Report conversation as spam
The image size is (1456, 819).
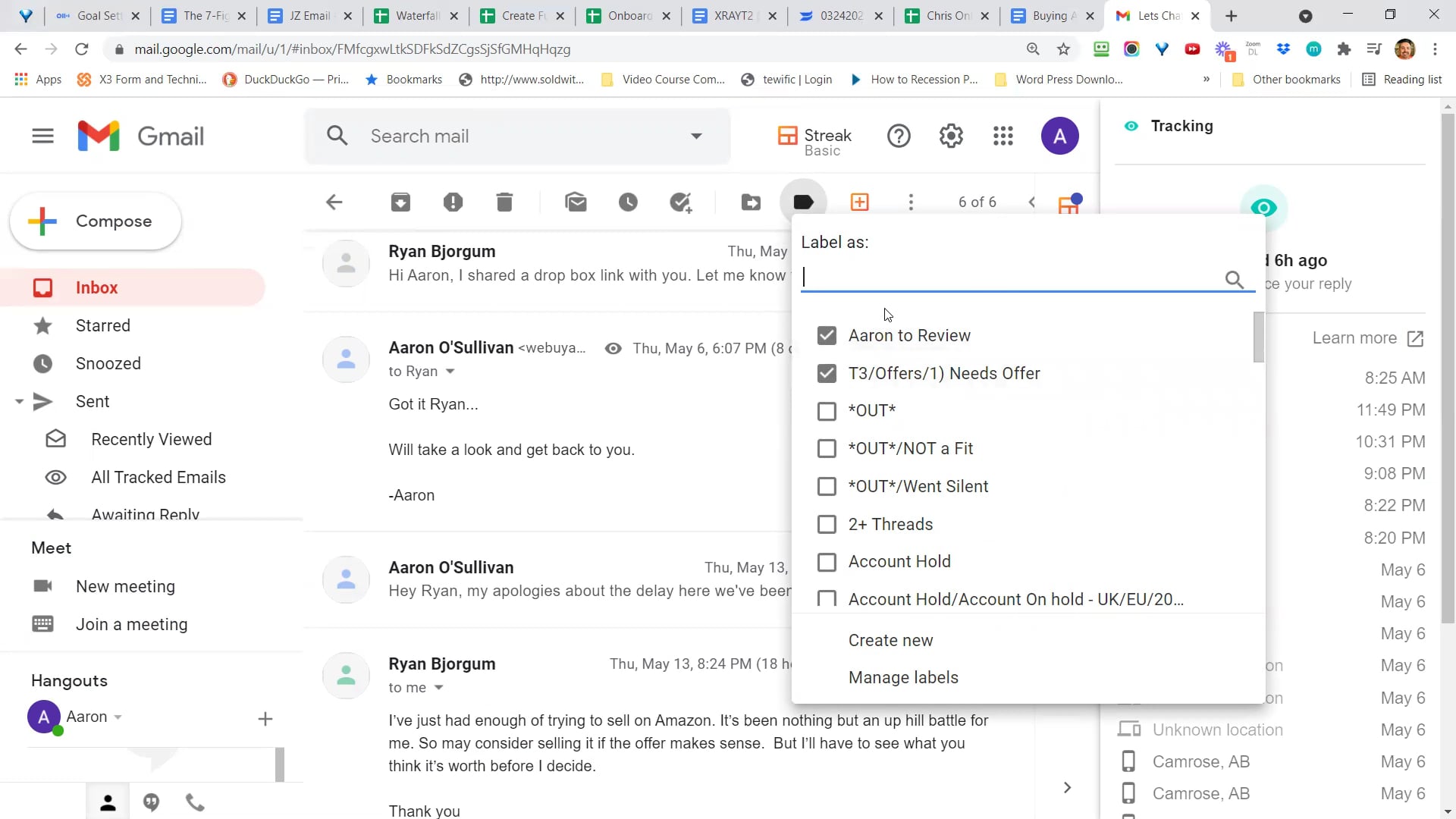[x=453, y=202]
